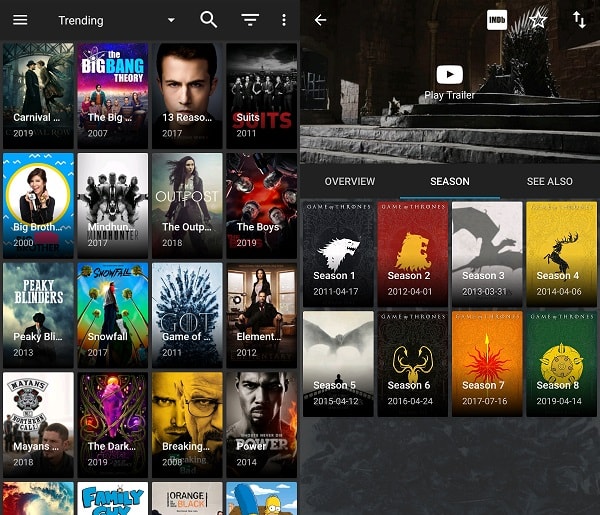Play the trailer video button
The height and width of the screenshot is (515, 600).
click(x=449, y=75)
